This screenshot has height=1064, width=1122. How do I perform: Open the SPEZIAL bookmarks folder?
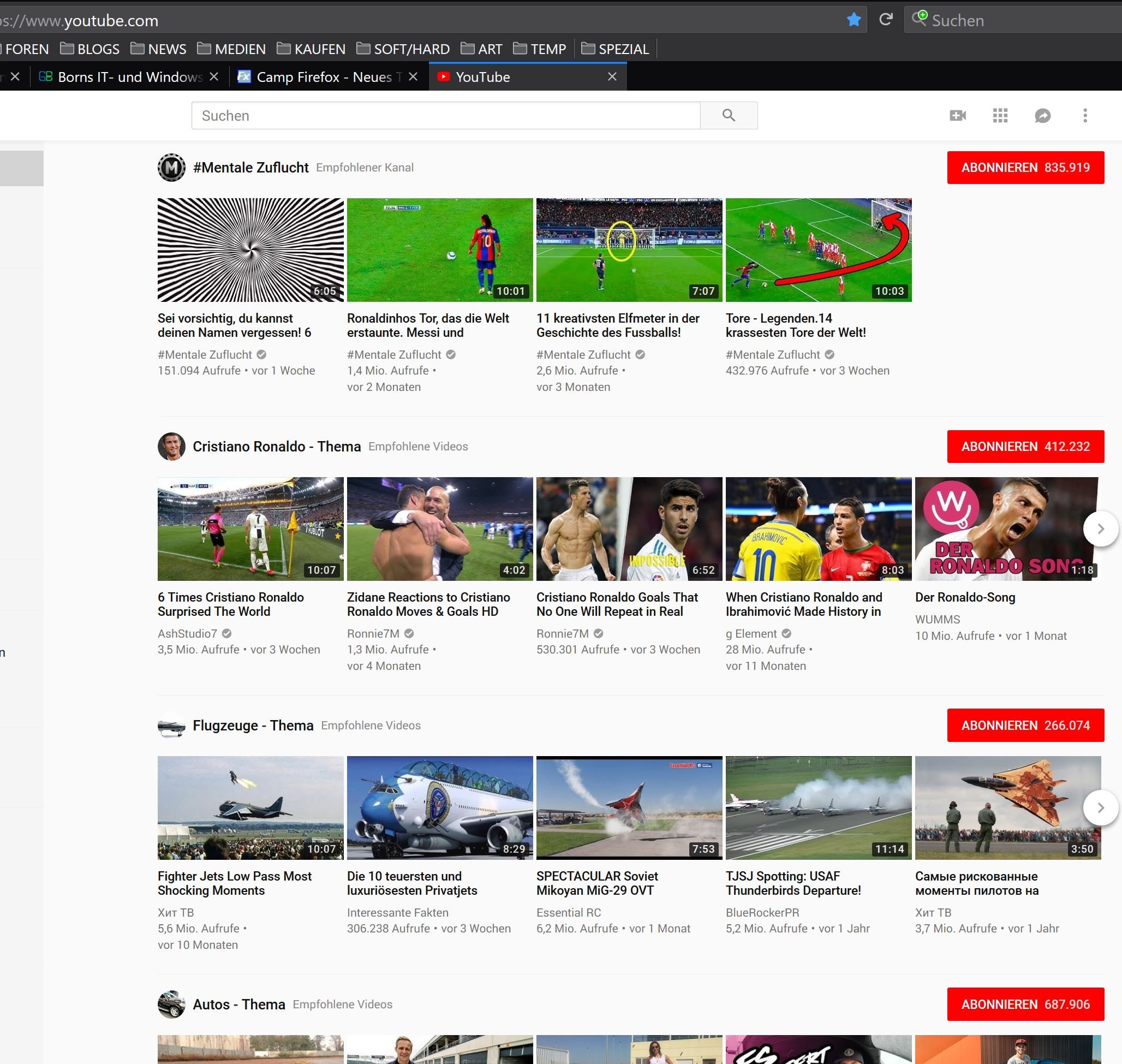(x=615, y=49)
